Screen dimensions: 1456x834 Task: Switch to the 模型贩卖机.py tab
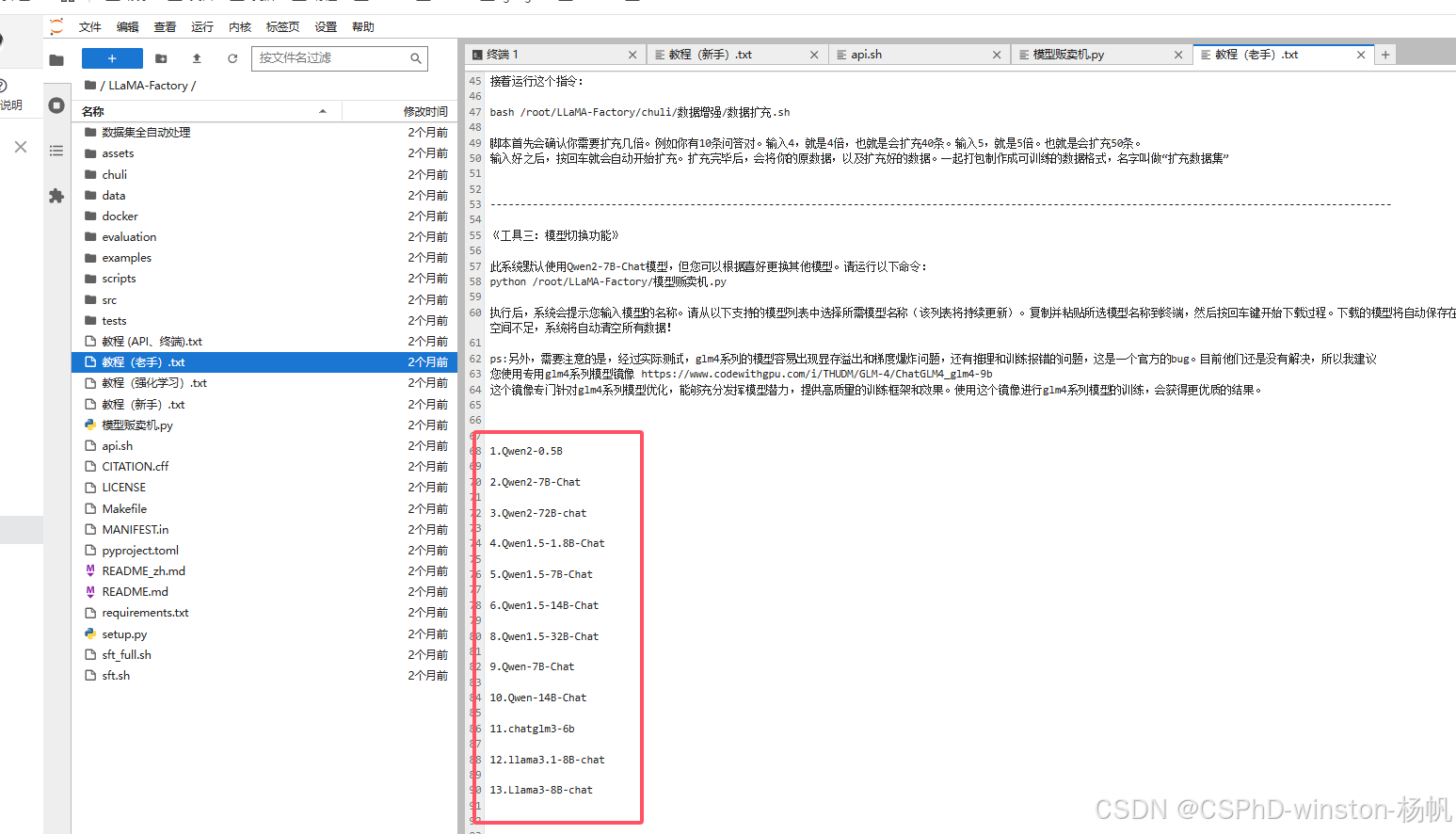pos(1100,55)
